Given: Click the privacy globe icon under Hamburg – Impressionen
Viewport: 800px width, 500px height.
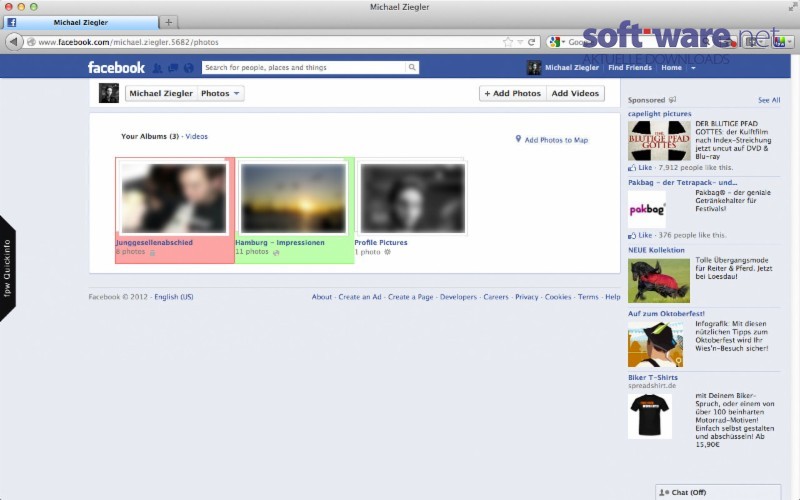Looking at the screenshot, I should click(x=276, y=252).
